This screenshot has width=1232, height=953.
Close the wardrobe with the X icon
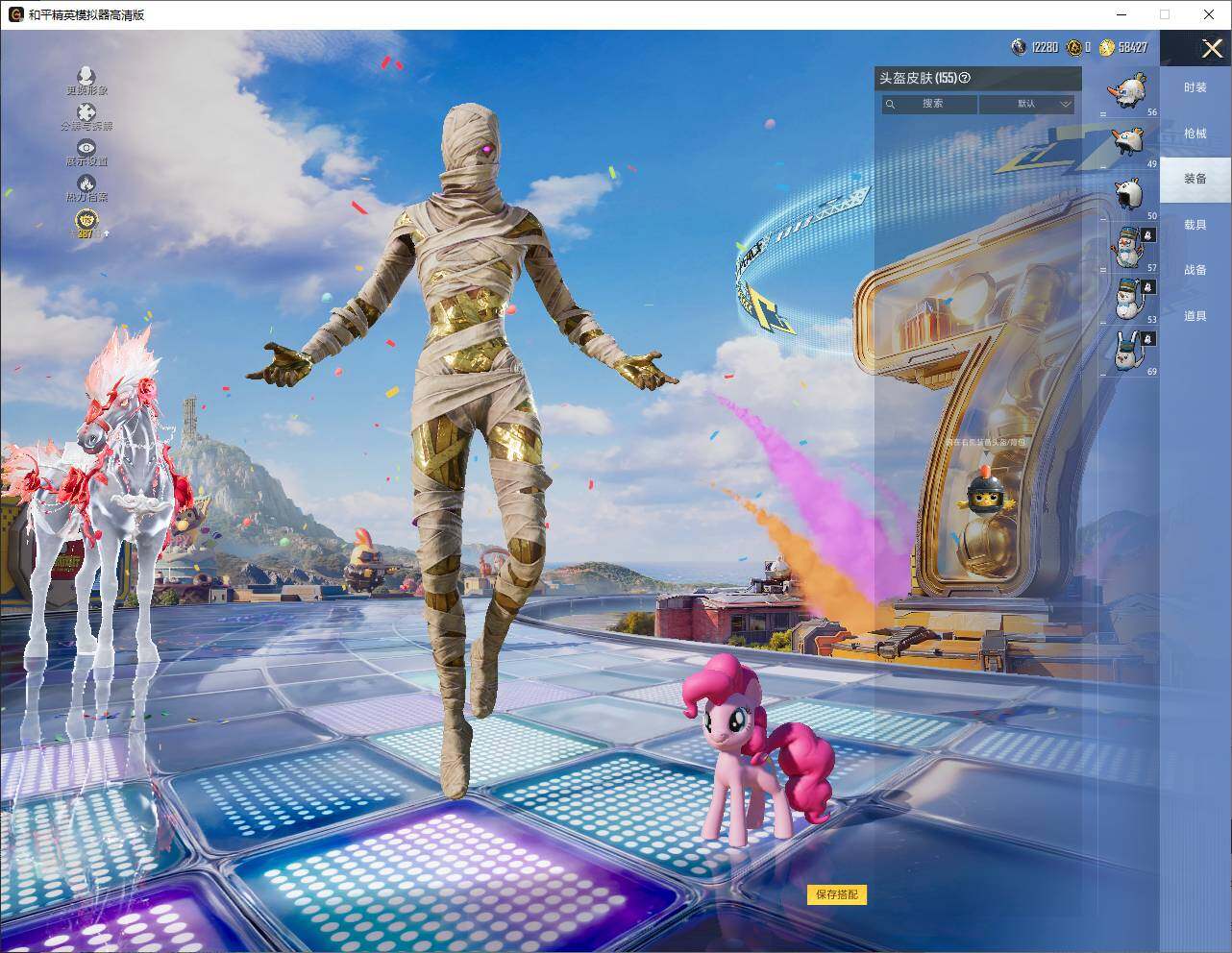pos(1212,48)
